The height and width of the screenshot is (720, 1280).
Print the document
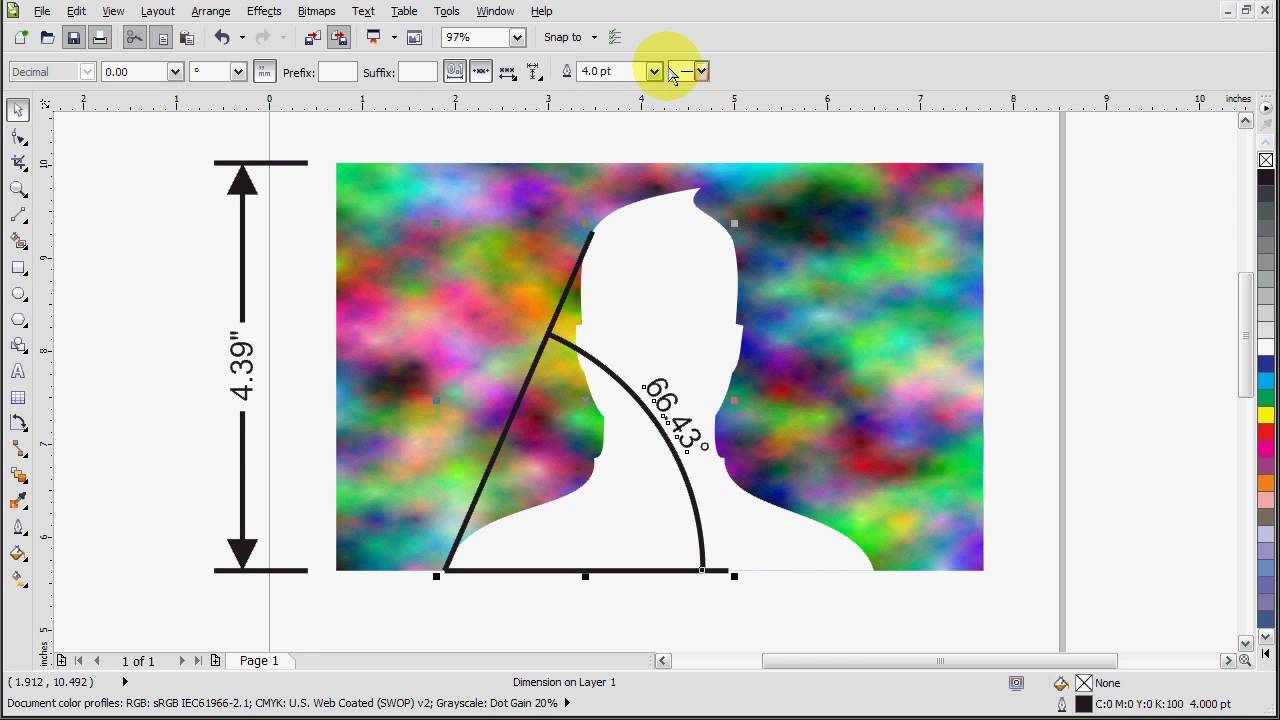99,37
